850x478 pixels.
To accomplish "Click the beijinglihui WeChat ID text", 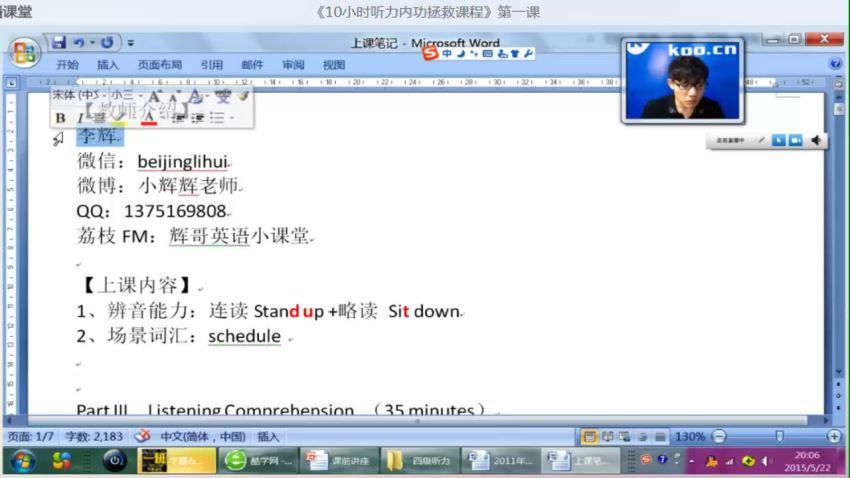I will tap(182, 162).
